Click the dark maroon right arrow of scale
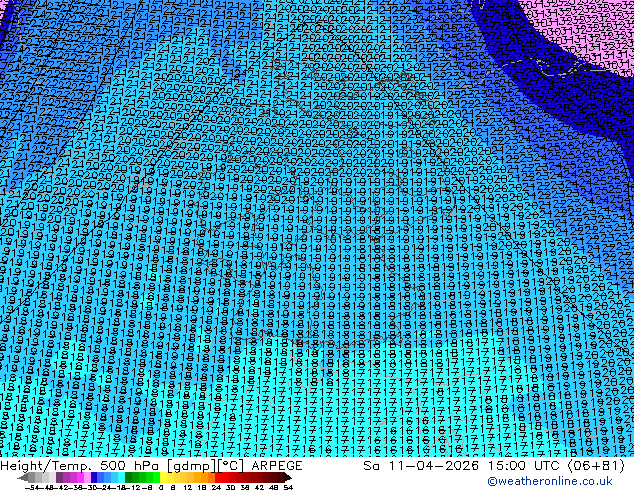 click(287, 477)
